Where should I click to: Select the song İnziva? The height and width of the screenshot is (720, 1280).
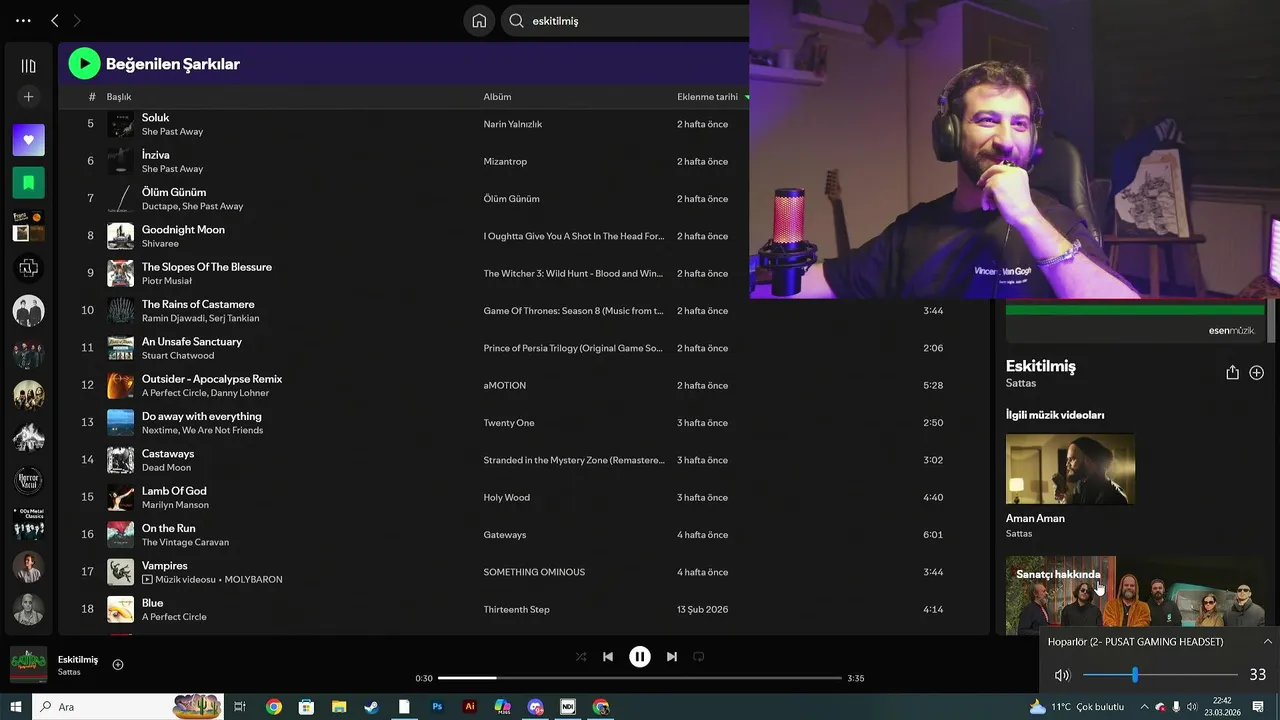[155, 155]
